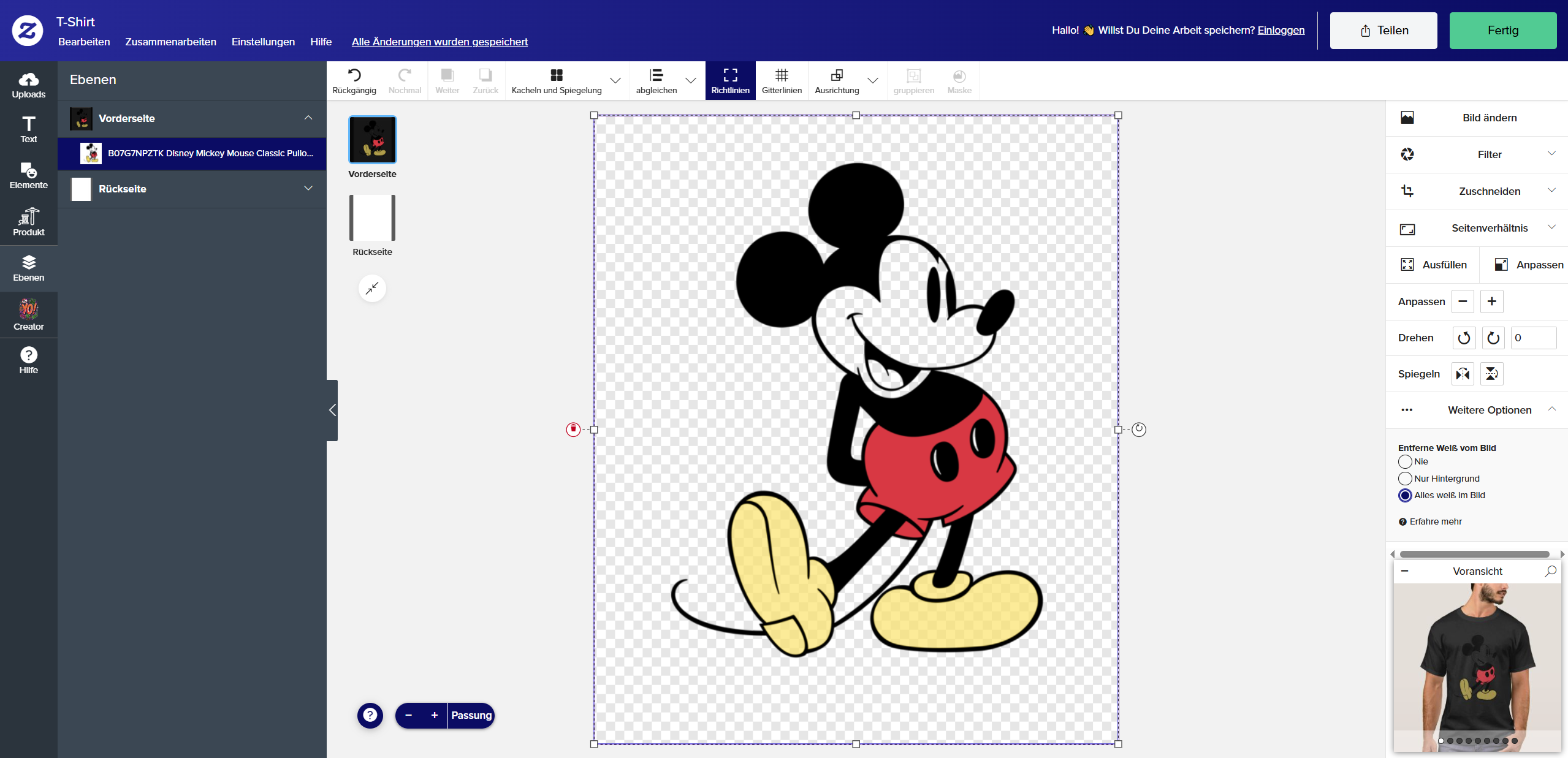
Task: Click the Weiter bring-forward icon
Action: (447, 81)
